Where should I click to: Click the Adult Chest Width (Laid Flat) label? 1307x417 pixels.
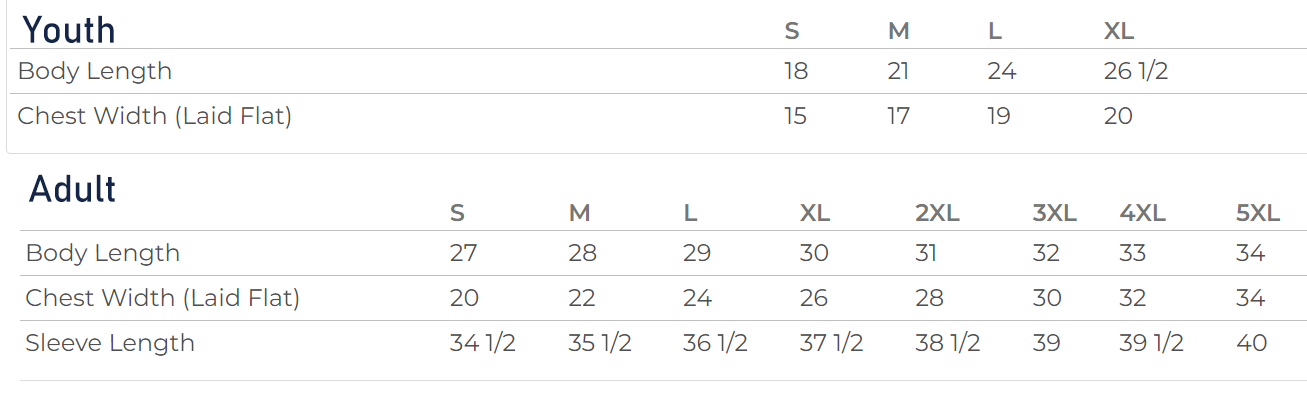163,298
